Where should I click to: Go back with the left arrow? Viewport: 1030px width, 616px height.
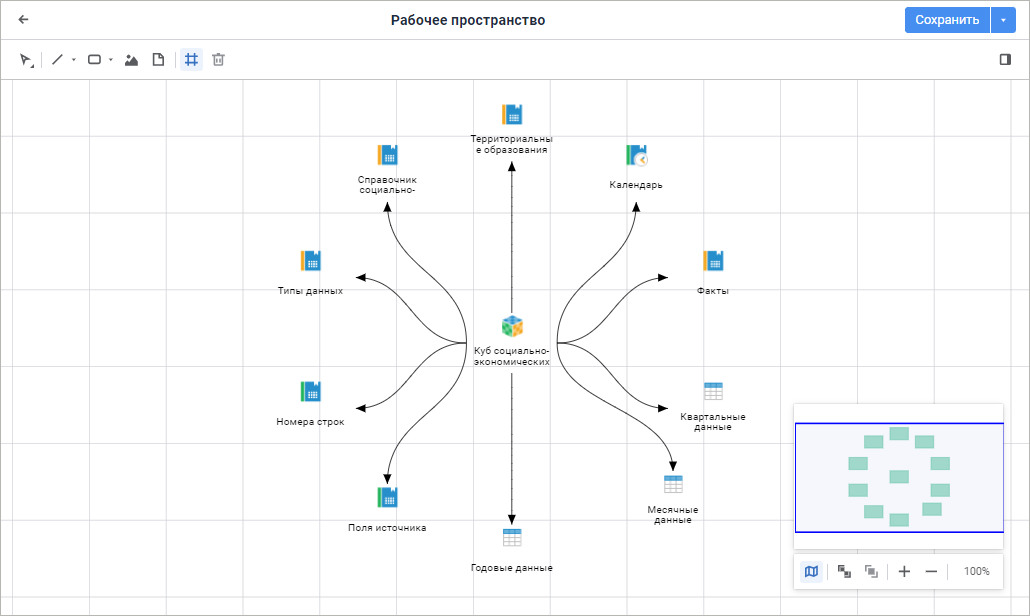(24, 20)
